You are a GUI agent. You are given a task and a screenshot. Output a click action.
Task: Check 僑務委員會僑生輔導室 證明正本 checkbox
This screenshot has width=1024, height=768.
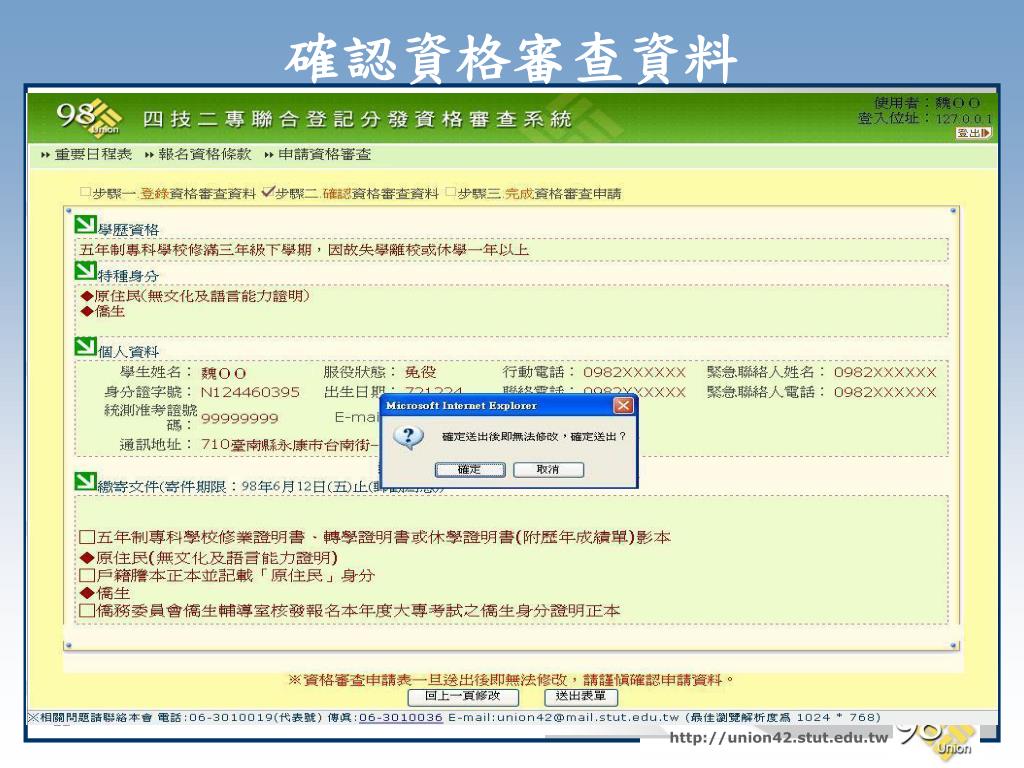click(87, 611)
